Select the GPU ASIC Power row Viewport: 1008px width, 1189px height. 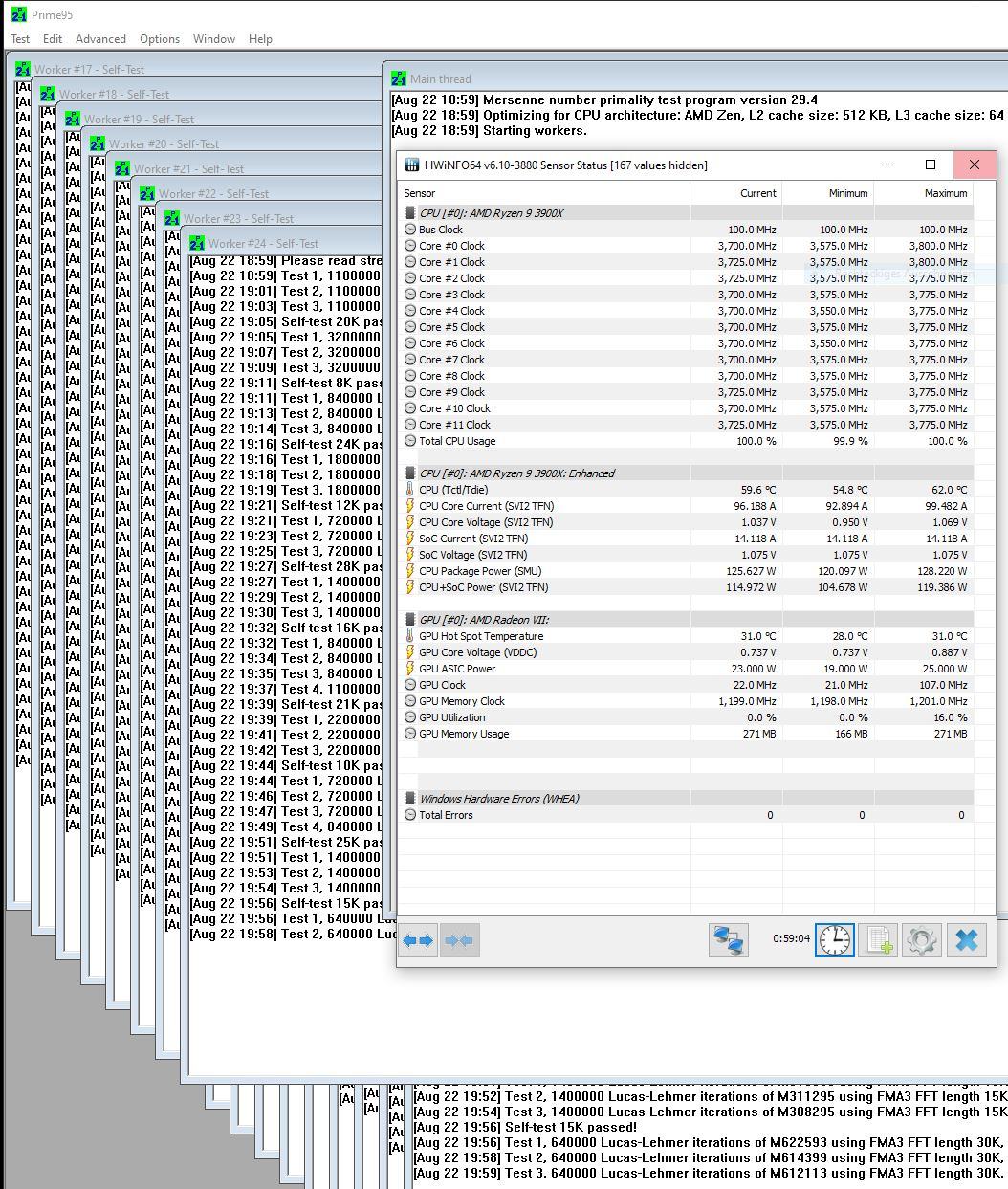tap(687, 668)
